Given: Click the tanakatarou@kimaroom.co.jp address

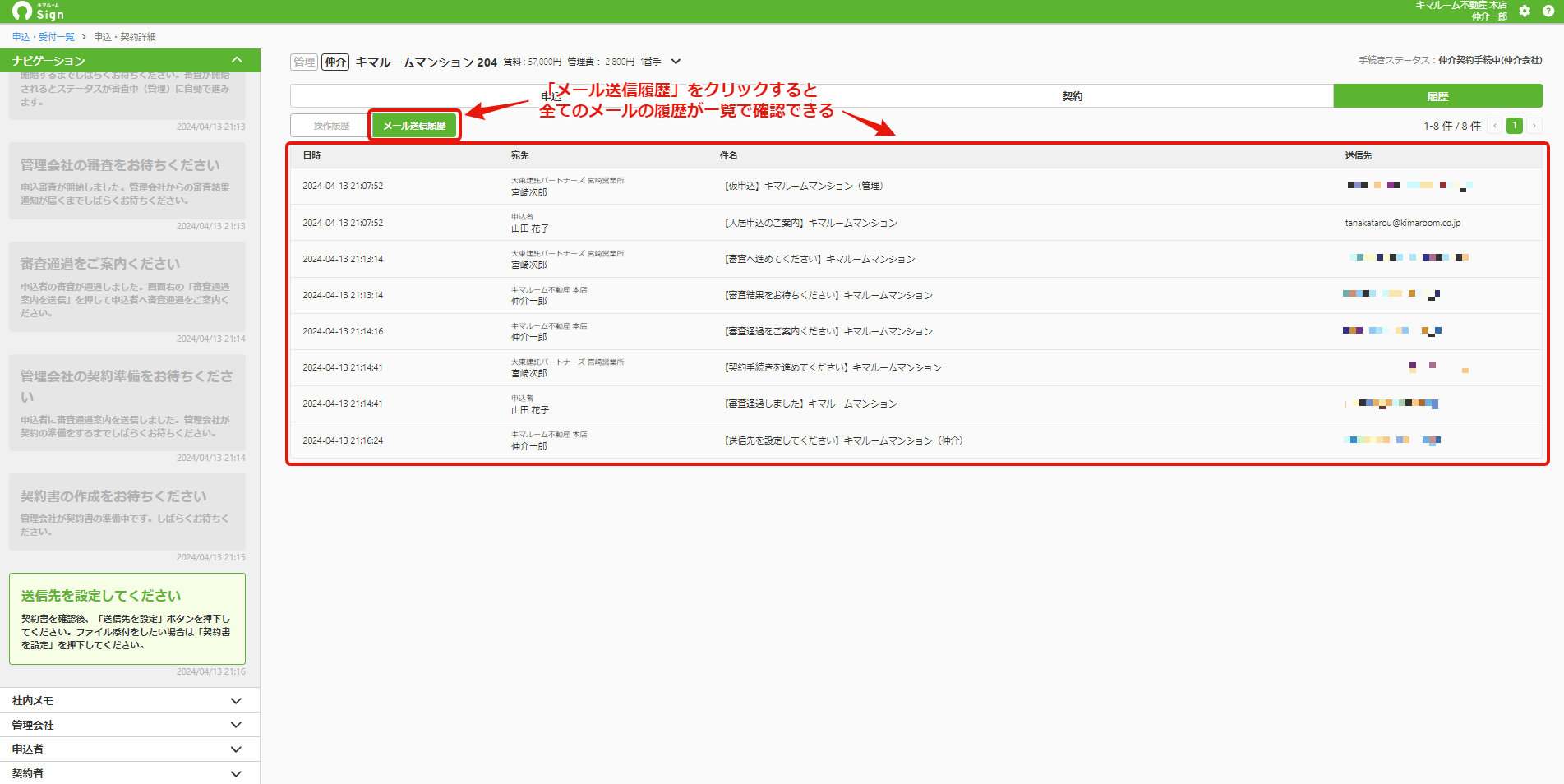Looking at the screenshot, I should coord(1403,223).
